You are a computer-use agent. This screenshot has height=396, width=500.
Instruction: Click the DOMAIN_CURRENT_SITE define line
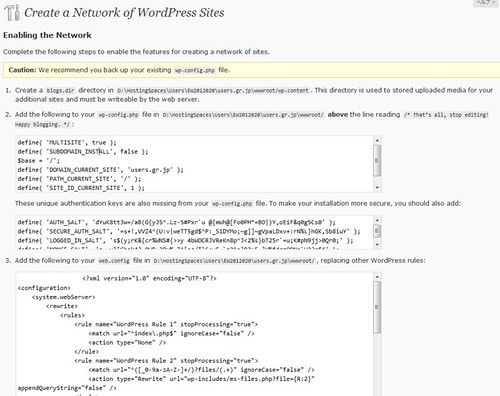point(101,170)
